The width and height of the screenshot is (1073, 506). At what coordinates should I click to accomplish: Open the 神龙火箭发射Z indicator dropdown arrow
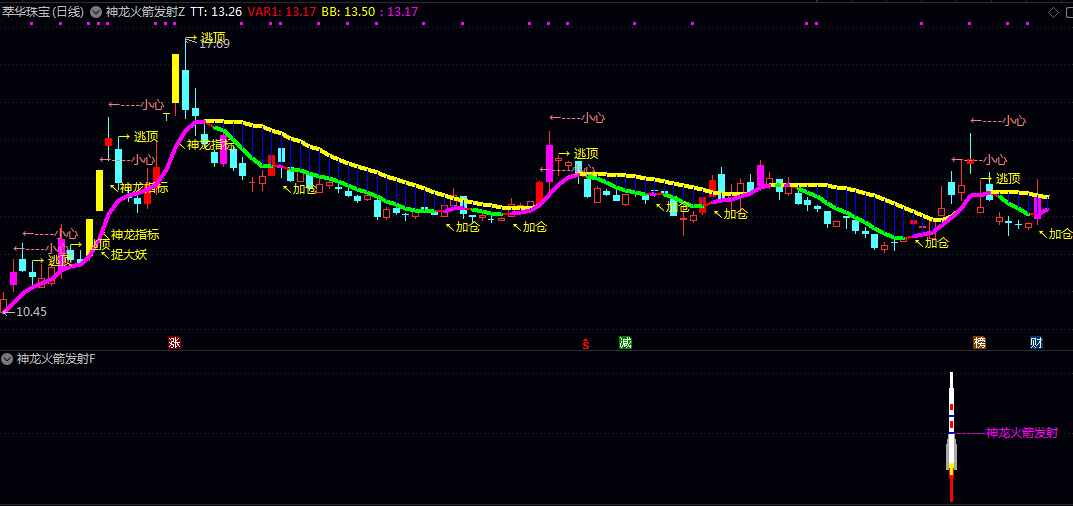[96, 12]
